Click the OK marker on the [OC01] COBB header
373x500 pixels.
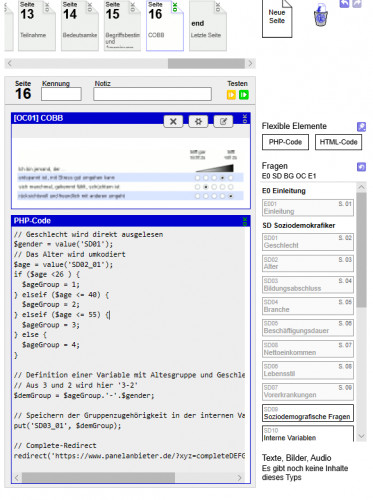point(245,119)
